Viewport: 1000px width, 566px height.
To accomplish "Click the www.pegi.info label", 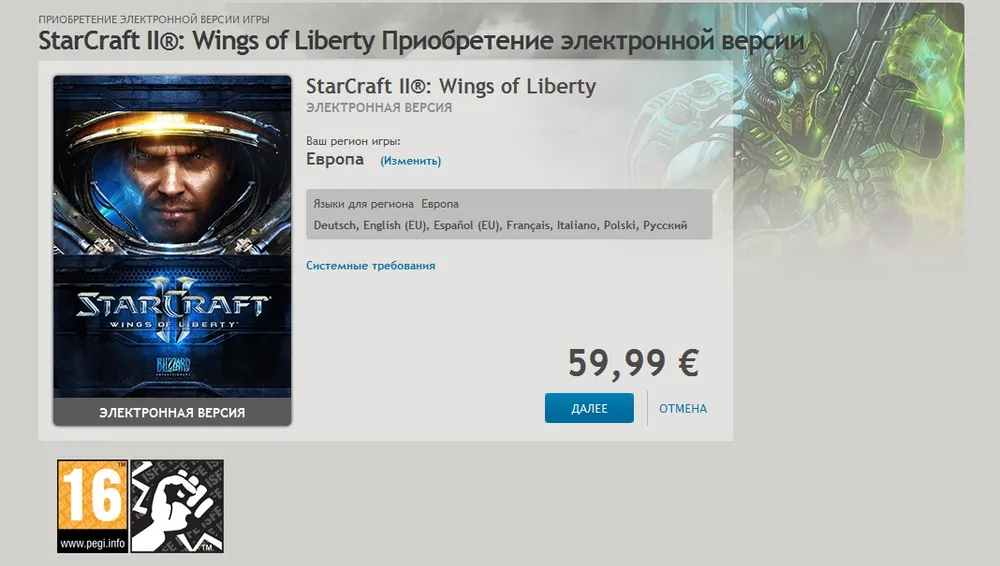I will tap(92, 544).
